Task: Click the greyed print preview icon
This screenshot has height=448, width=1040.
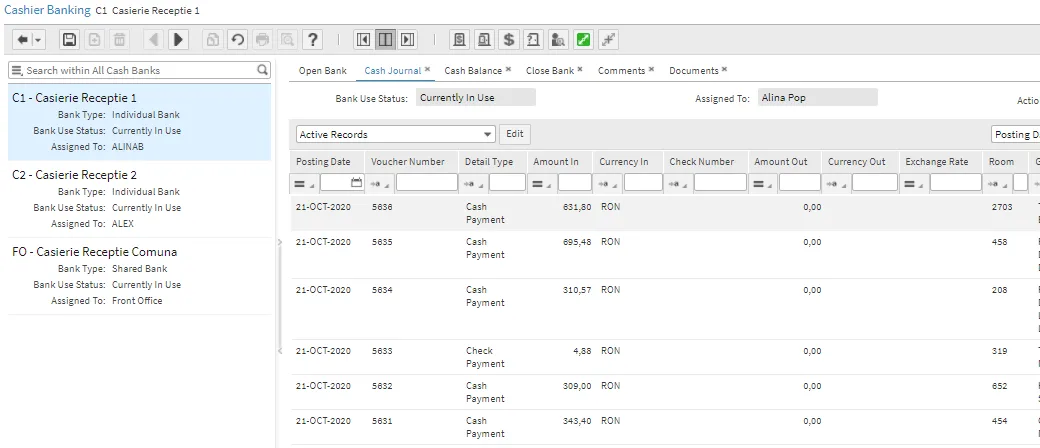Action: [x=287, y=40]
